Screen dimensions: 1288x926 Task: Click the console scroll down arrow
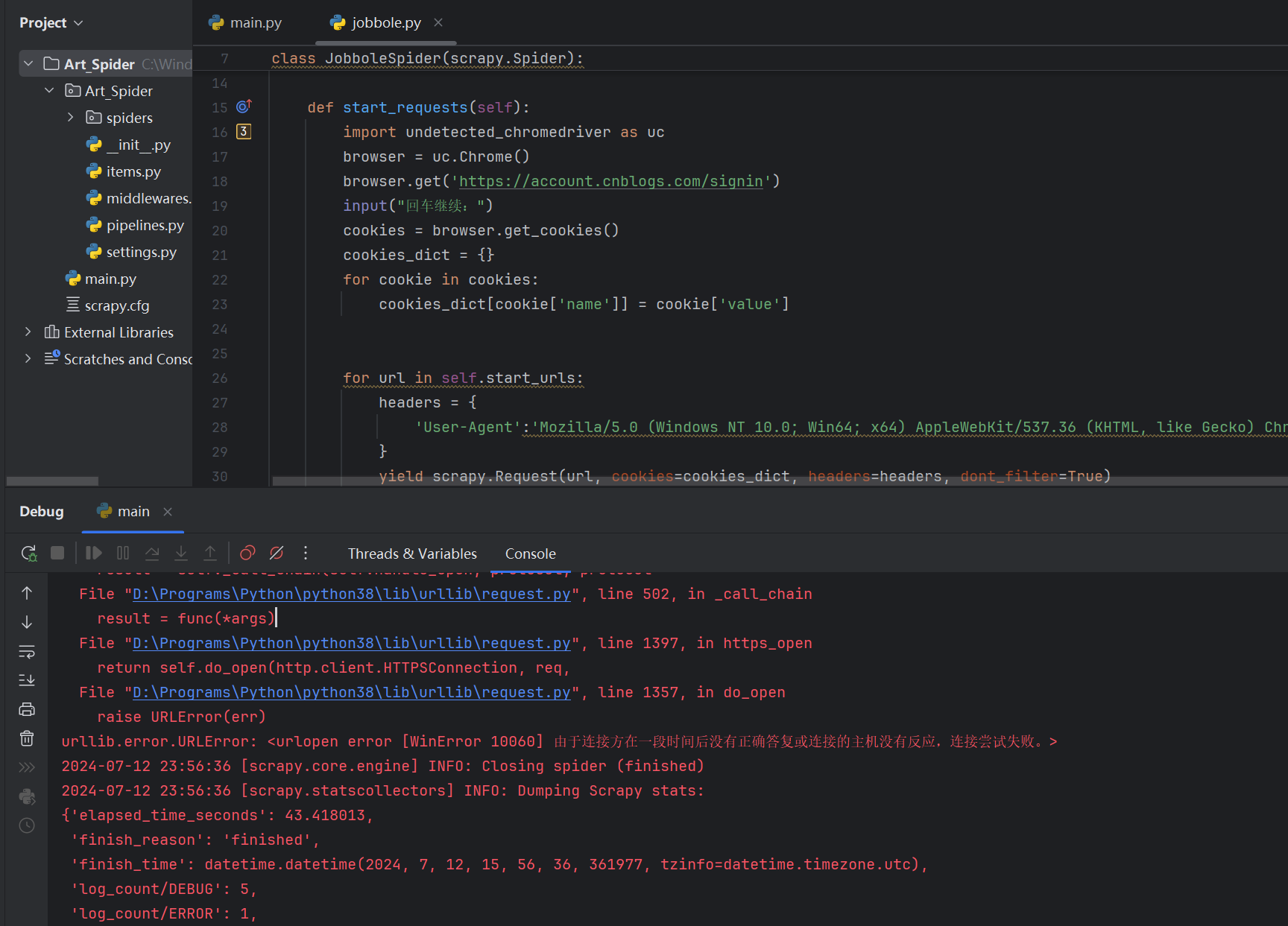pyautogui.click(x=27, y=622)
